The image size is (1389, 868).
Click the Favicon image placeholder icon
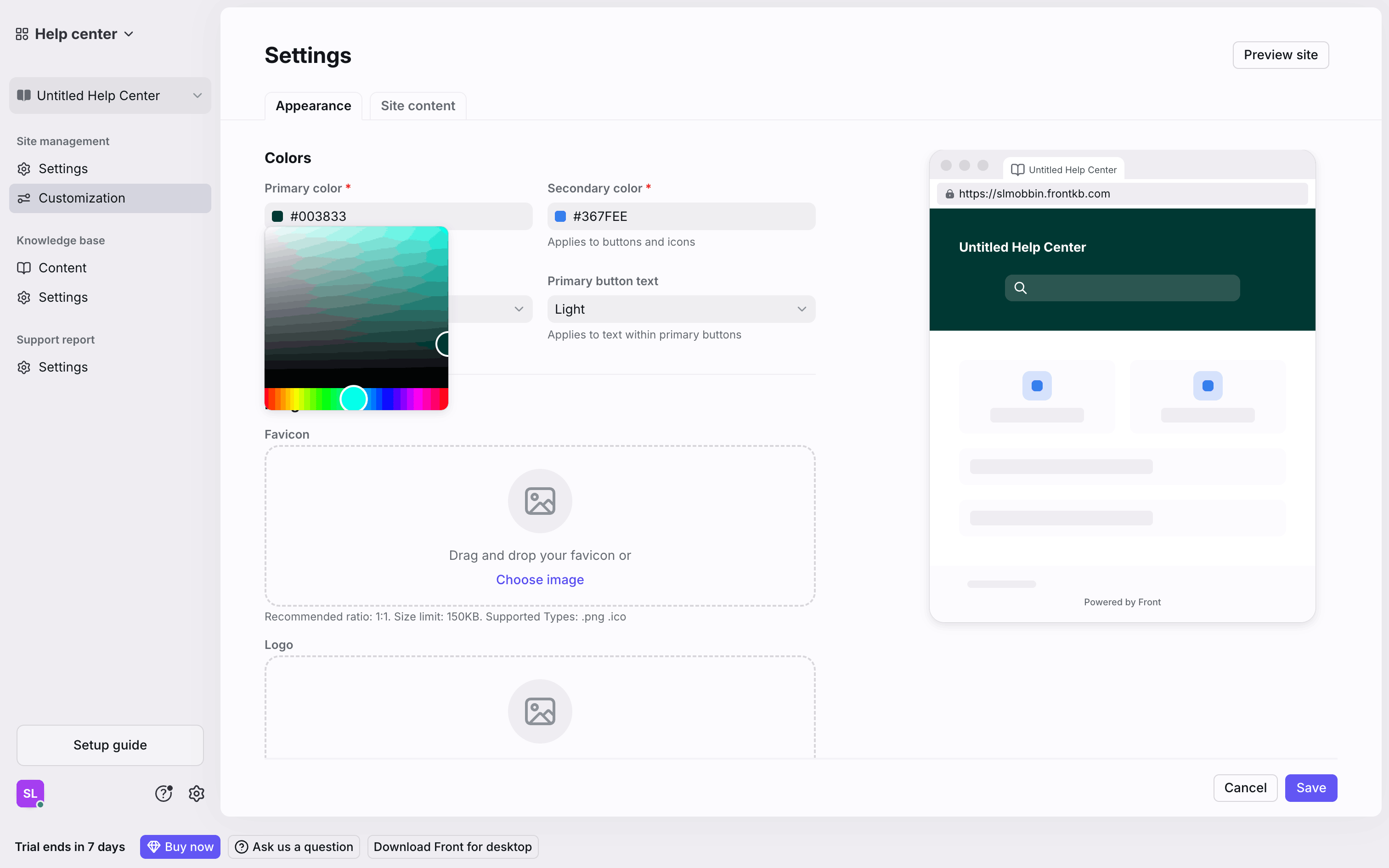540,501
